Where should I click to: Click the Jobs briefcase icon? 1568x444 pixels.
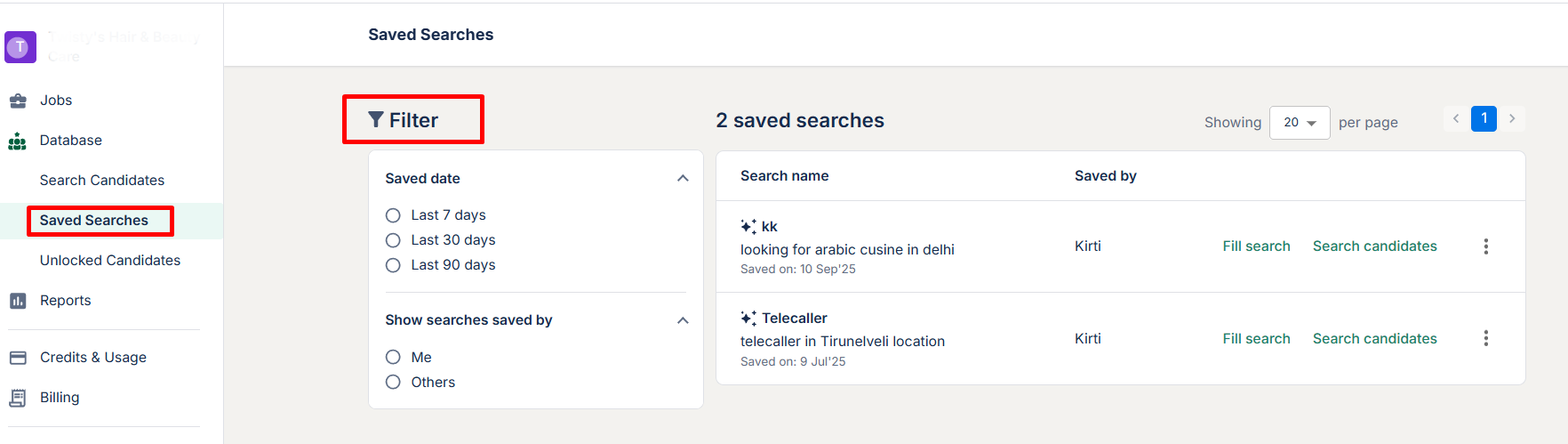18,101
